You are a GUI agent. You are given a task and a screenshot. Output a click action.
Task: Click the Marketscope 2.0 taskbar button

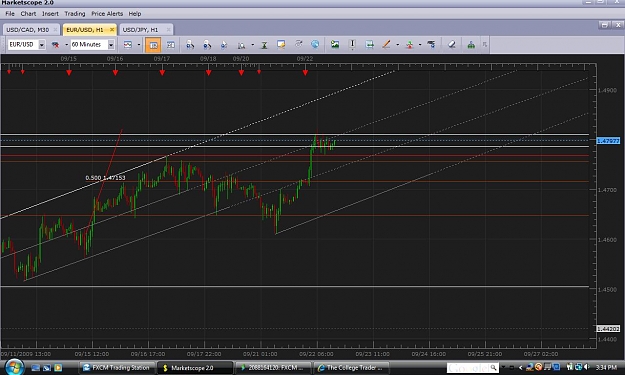pyautogui.click(x=195, y=368)
